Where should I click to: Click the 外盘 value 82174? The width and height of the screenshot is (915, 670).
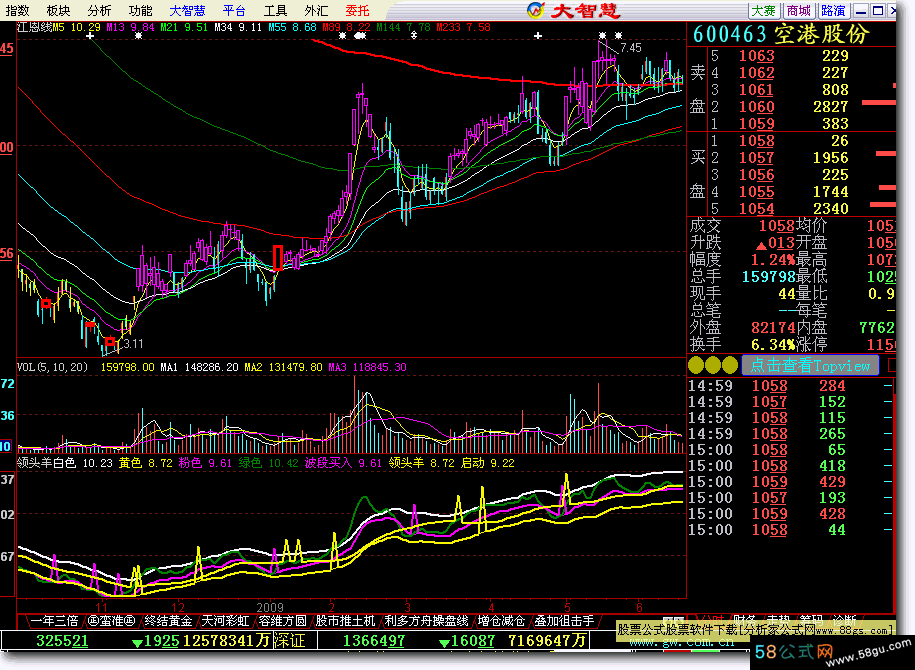[773, 327]
